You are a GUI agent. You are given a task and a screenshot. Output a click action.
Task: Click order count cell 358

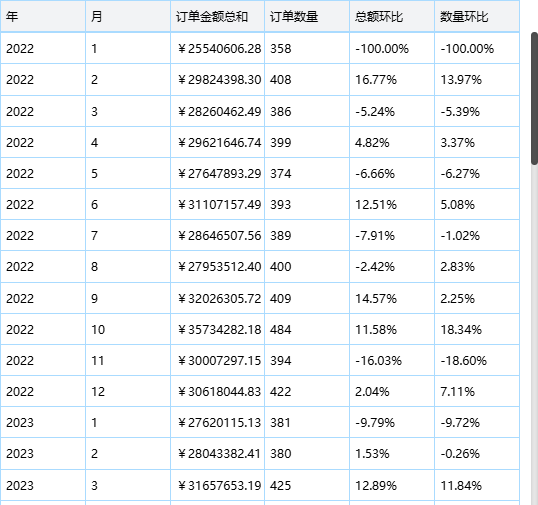click(x=307, y=48)
